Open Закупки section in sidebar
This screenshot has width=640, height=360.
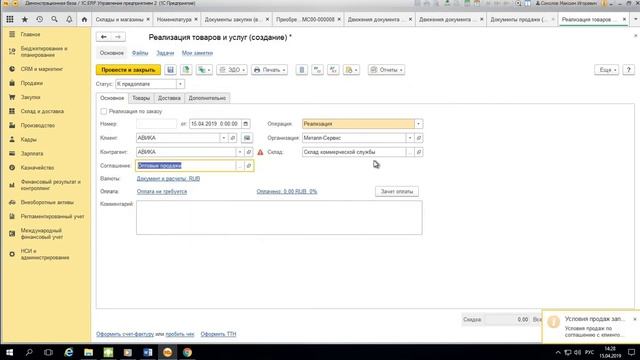pos(31,97)
